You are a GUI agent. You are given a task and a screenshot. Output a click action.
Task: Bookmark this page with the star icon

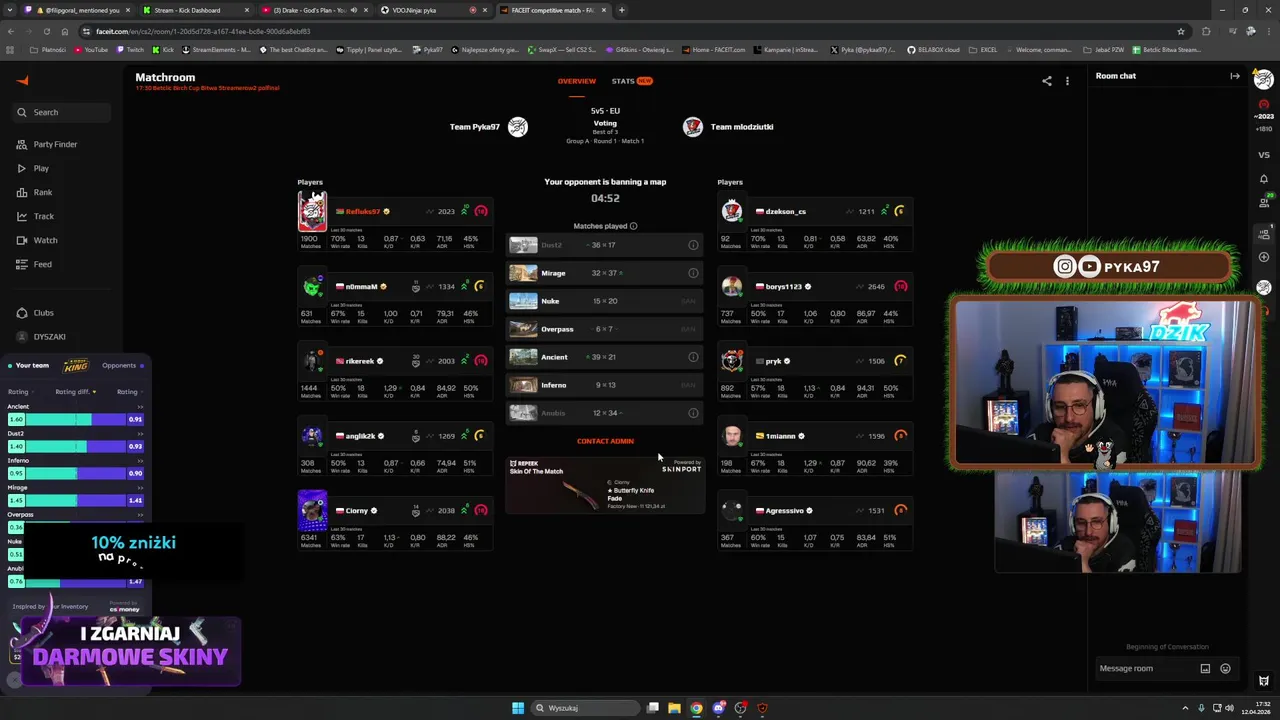click(1181, 31)
